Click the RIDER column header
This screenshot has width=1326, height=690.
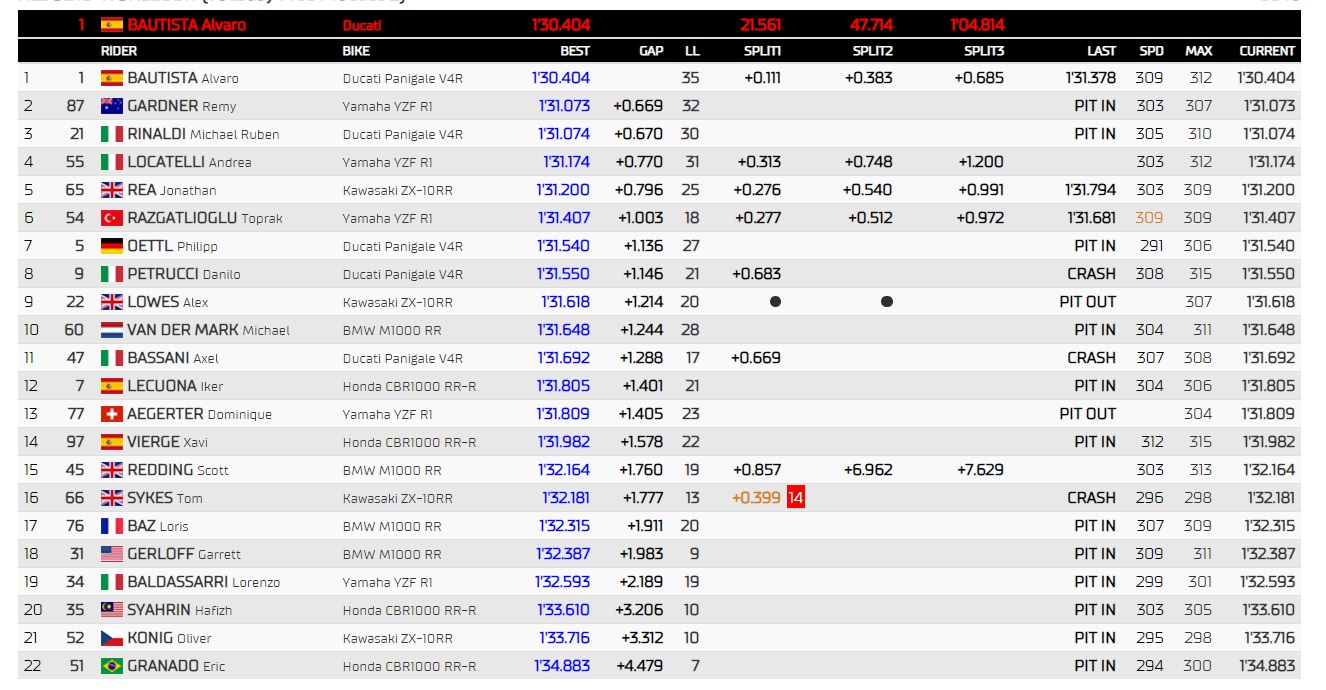click(x=119, y=51)
